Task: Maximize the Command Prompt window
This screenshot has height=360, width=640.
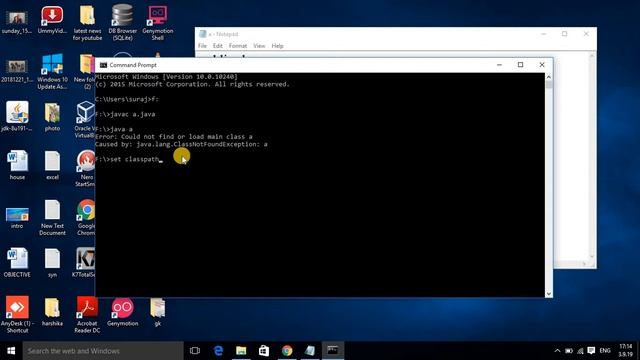Action: pos(520,65)
